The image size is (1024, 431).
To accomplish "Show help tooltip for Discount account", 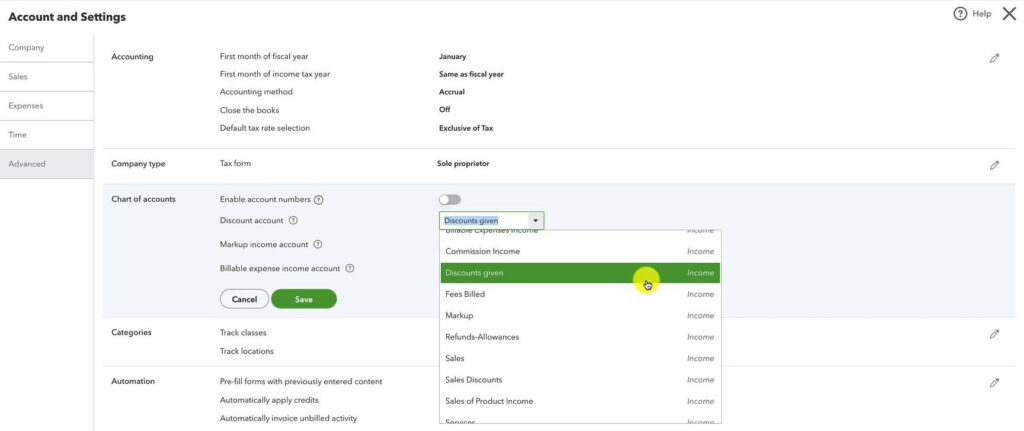I will 293,221.
